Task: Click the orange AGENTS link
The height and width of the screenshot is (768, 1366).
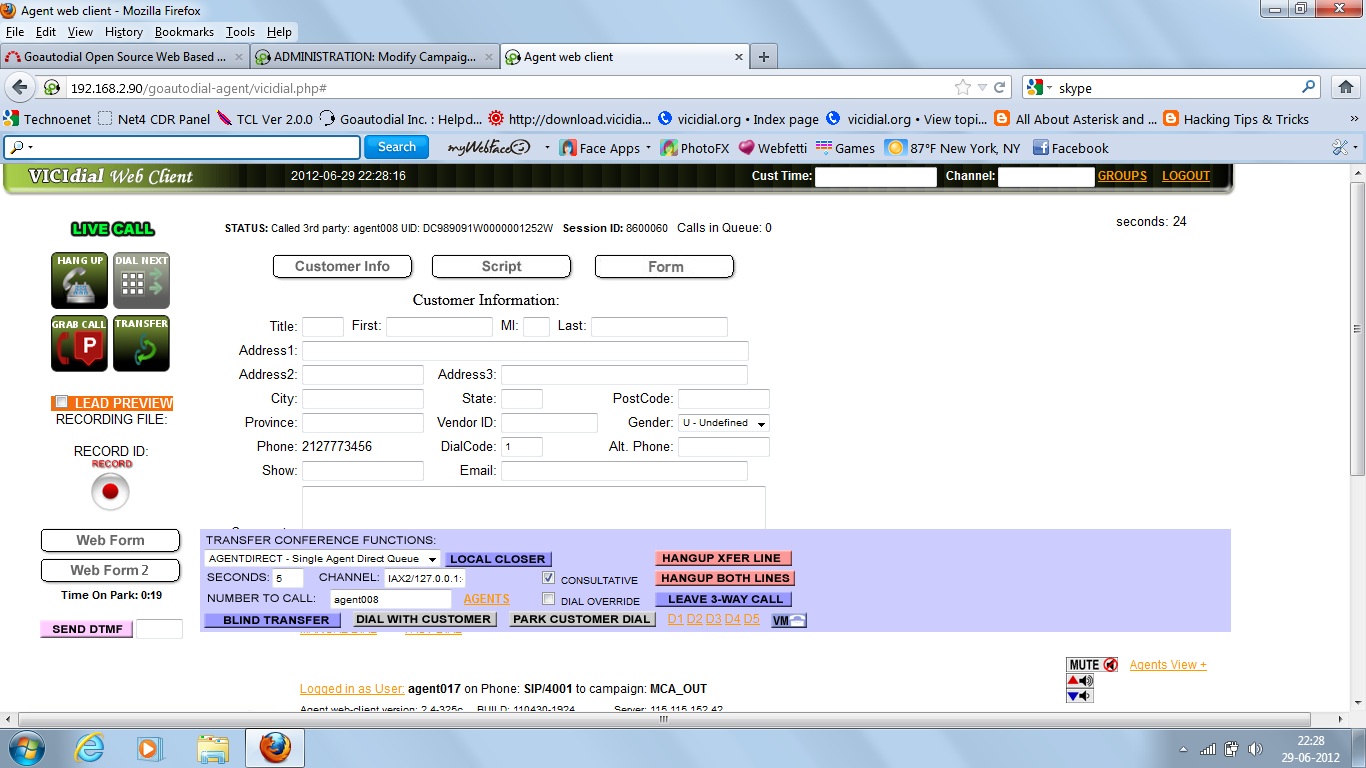Action: 486,599
